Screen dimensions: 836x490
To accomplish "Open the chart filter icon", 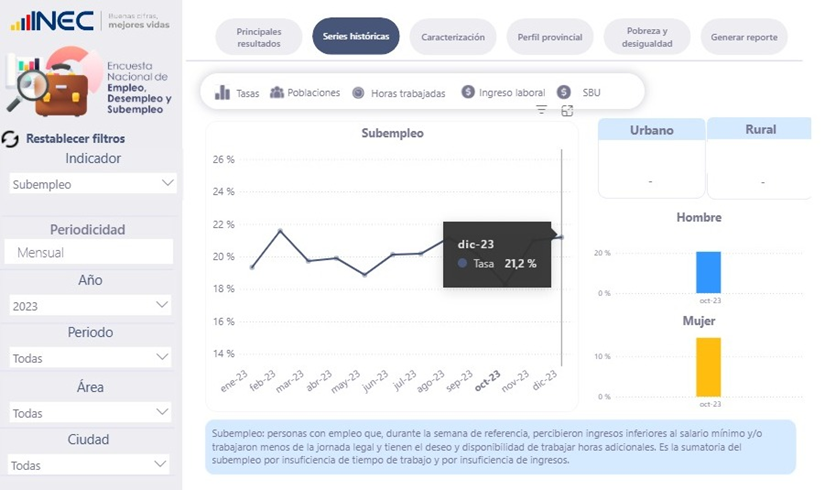I will coord(541,110).
